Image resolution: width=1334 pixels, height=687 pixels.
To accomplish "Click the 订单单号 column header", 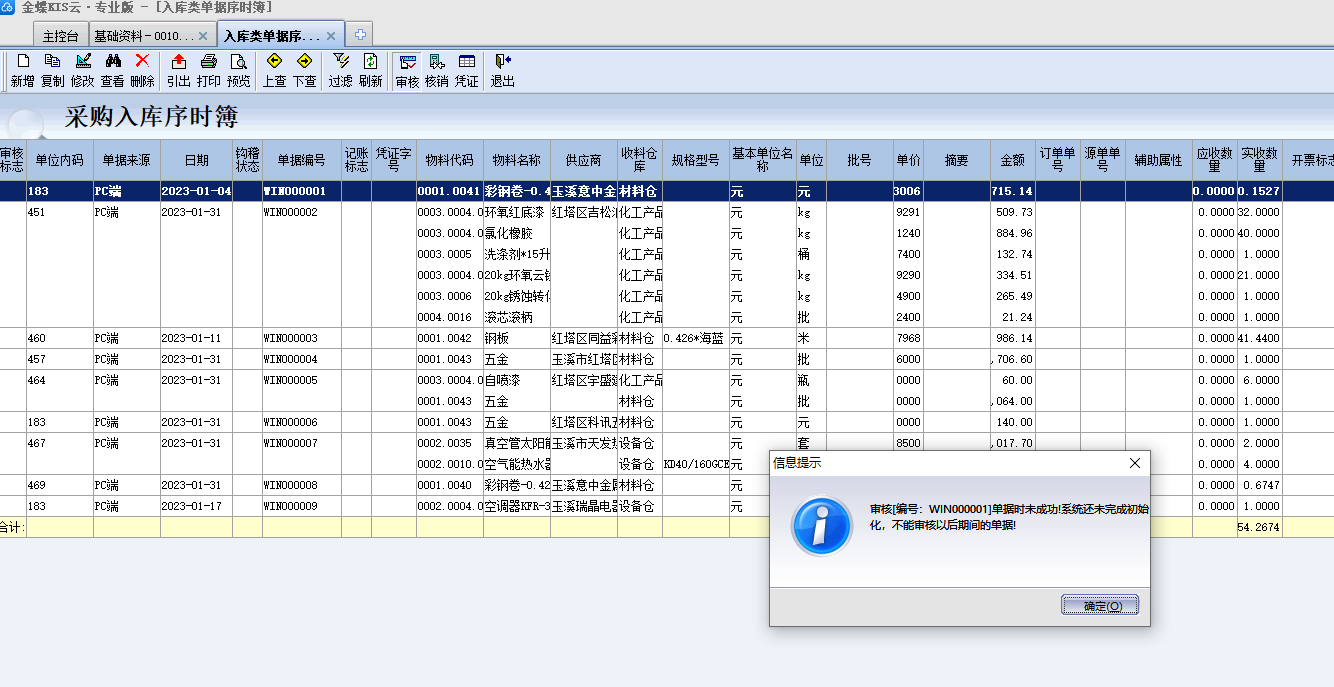I will pos(1058,160).
